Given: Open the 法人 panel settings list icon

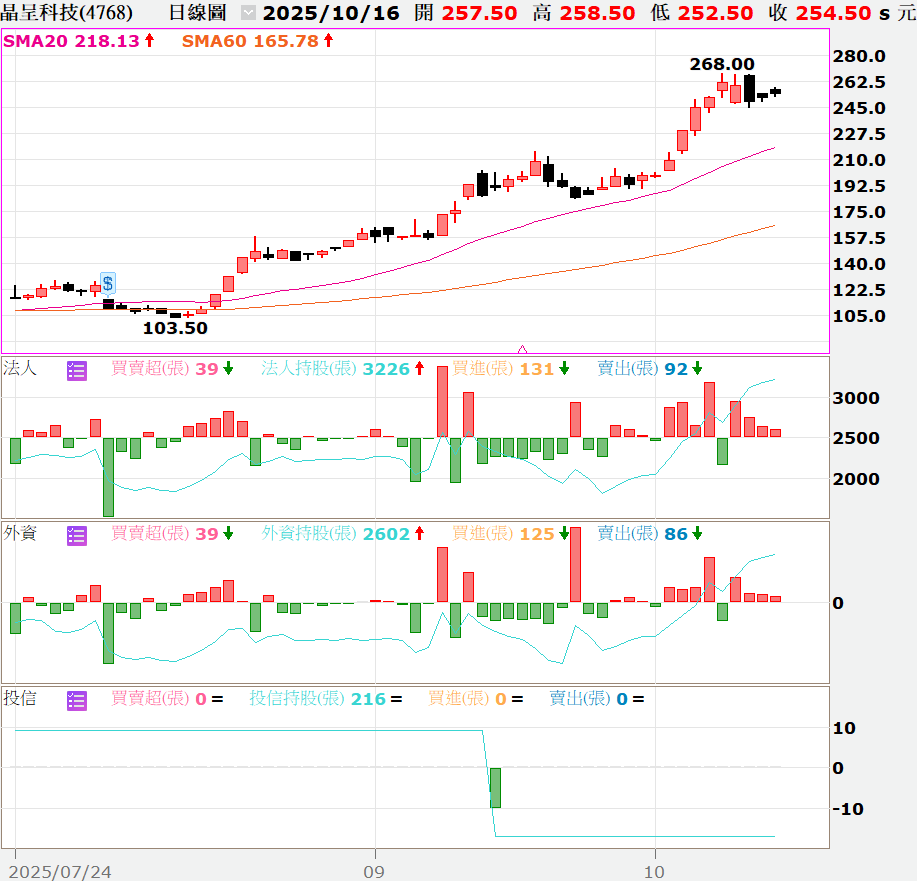Looking at the screenshot, I should click(77, 371).
